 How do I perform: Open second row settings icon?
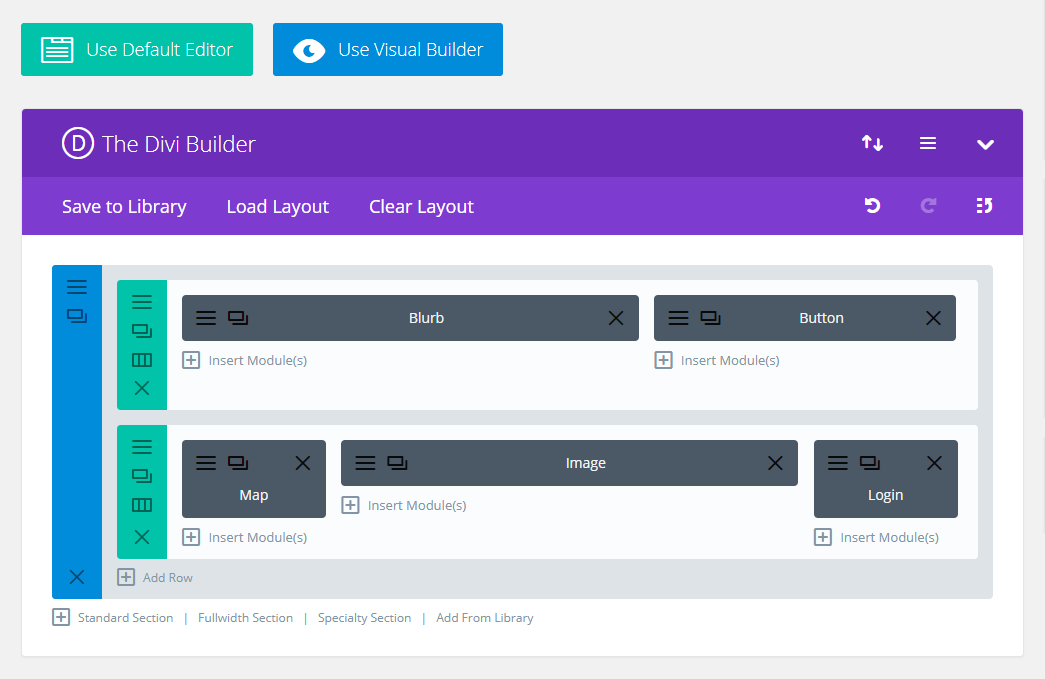[142, 446]
